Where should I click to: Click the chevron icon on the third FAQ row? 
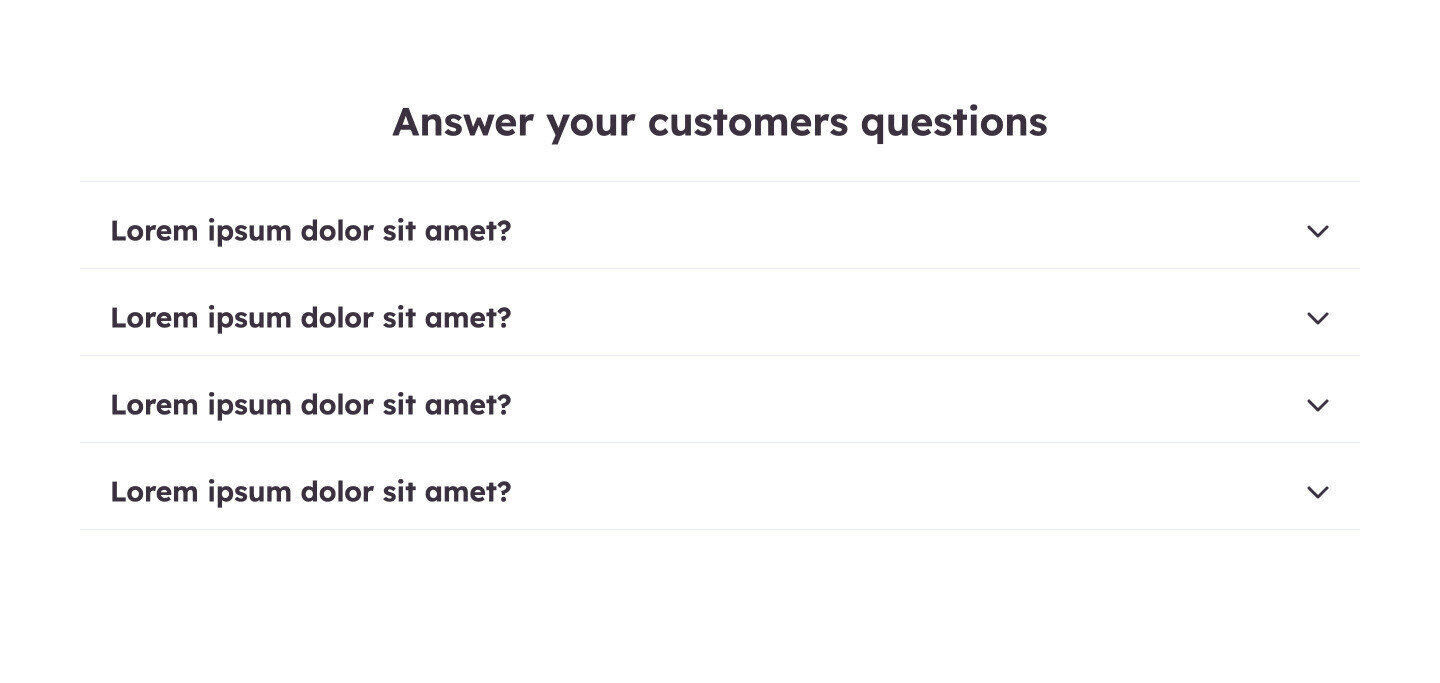(x=1318, y=405)
